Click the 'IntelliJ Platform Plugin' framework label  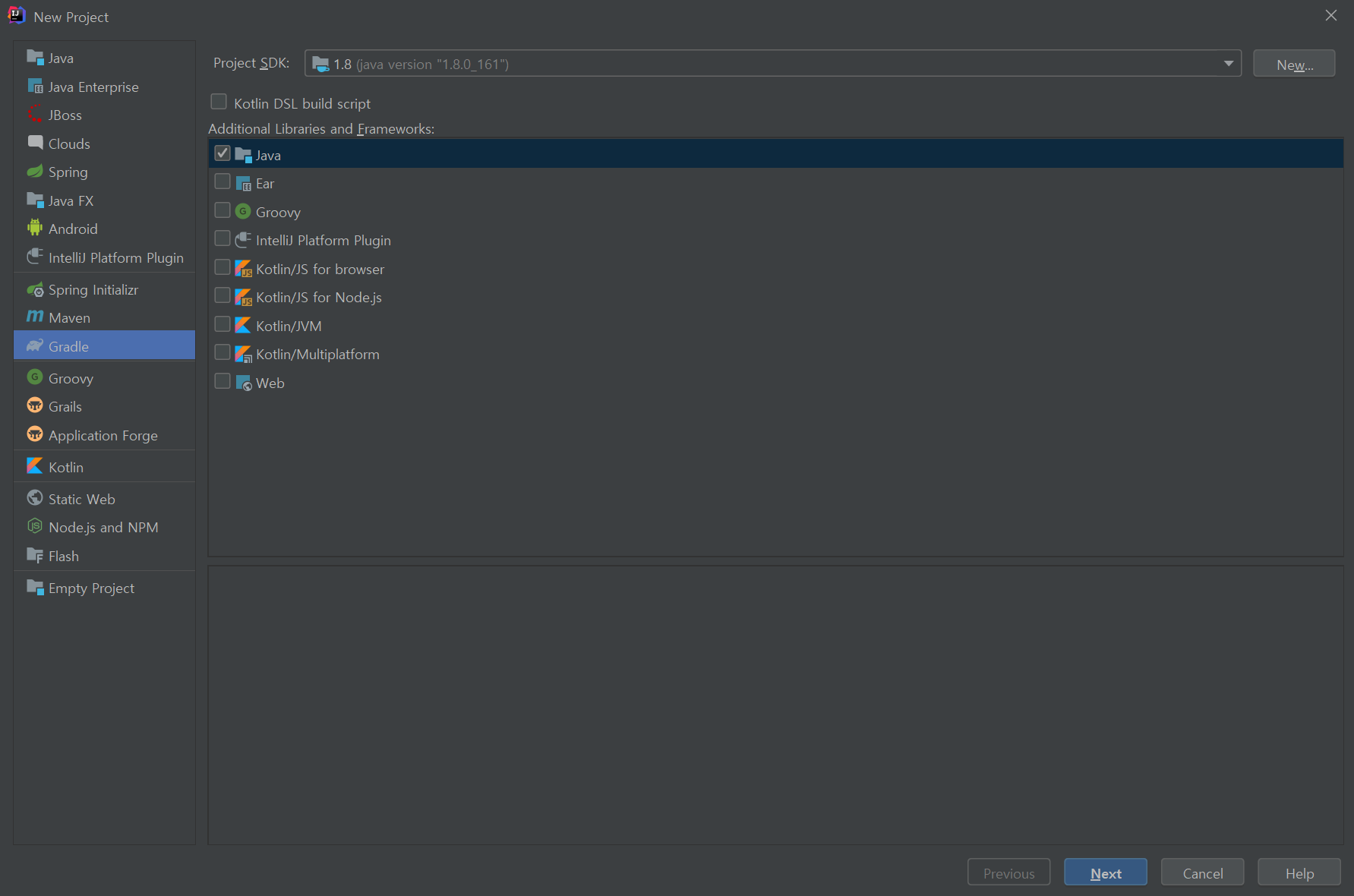click(x=324, y=240)
